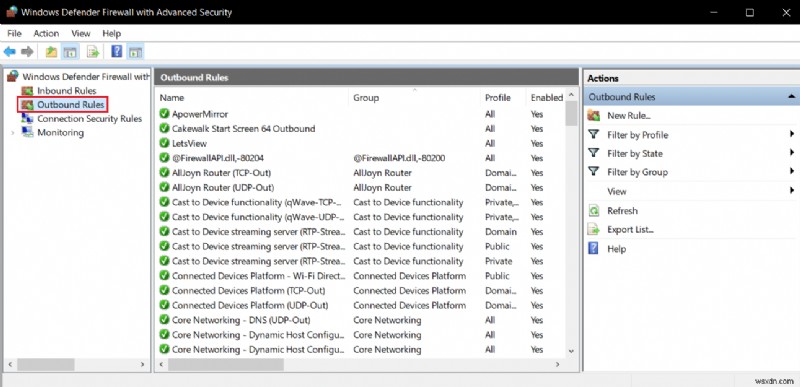The image size is (800, 387).
Task: Click the Help icon in Actions pane
Action: coord(593,249)
